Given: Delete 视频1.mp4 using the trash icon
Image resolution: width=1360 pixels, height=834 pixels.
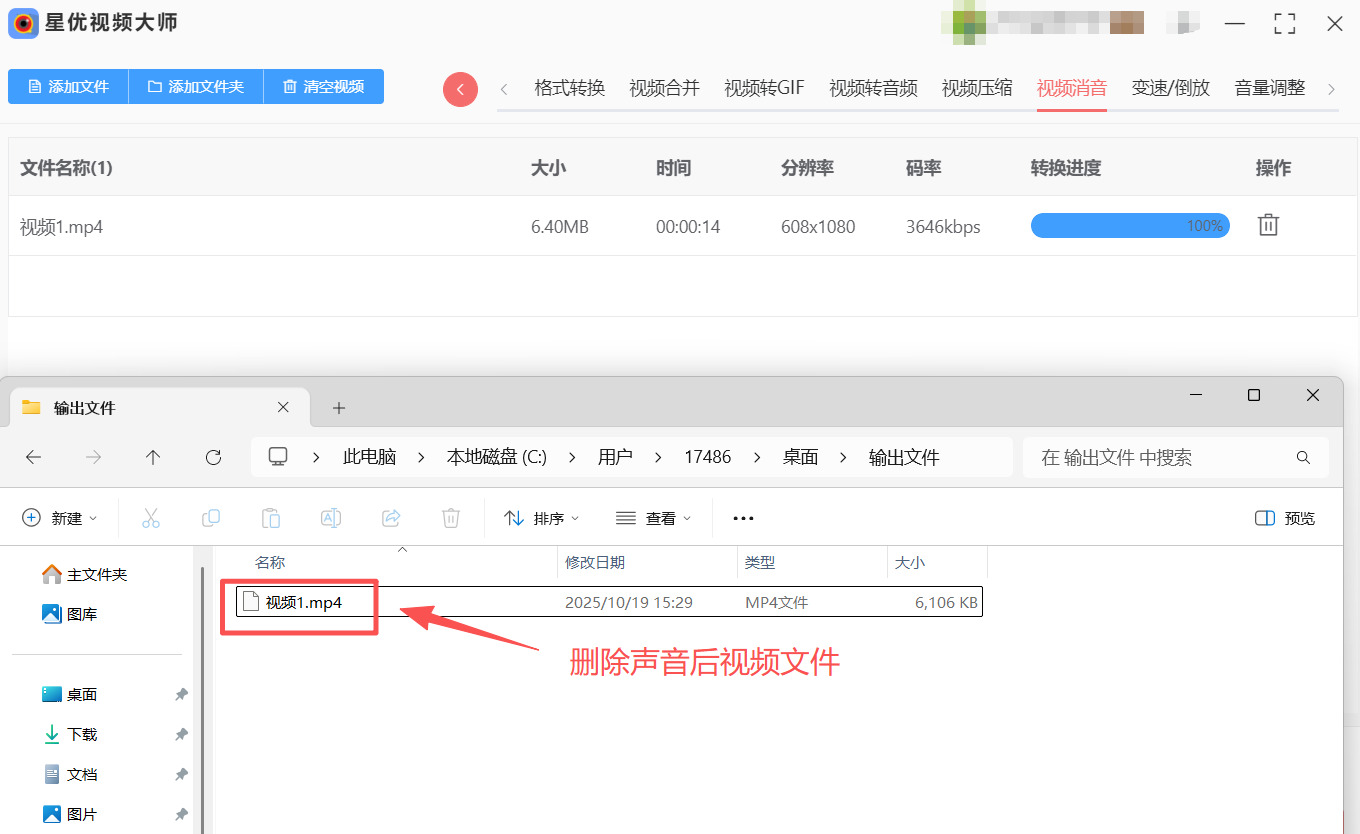Looking at the screenshot, I should (x=1268, y=225).
